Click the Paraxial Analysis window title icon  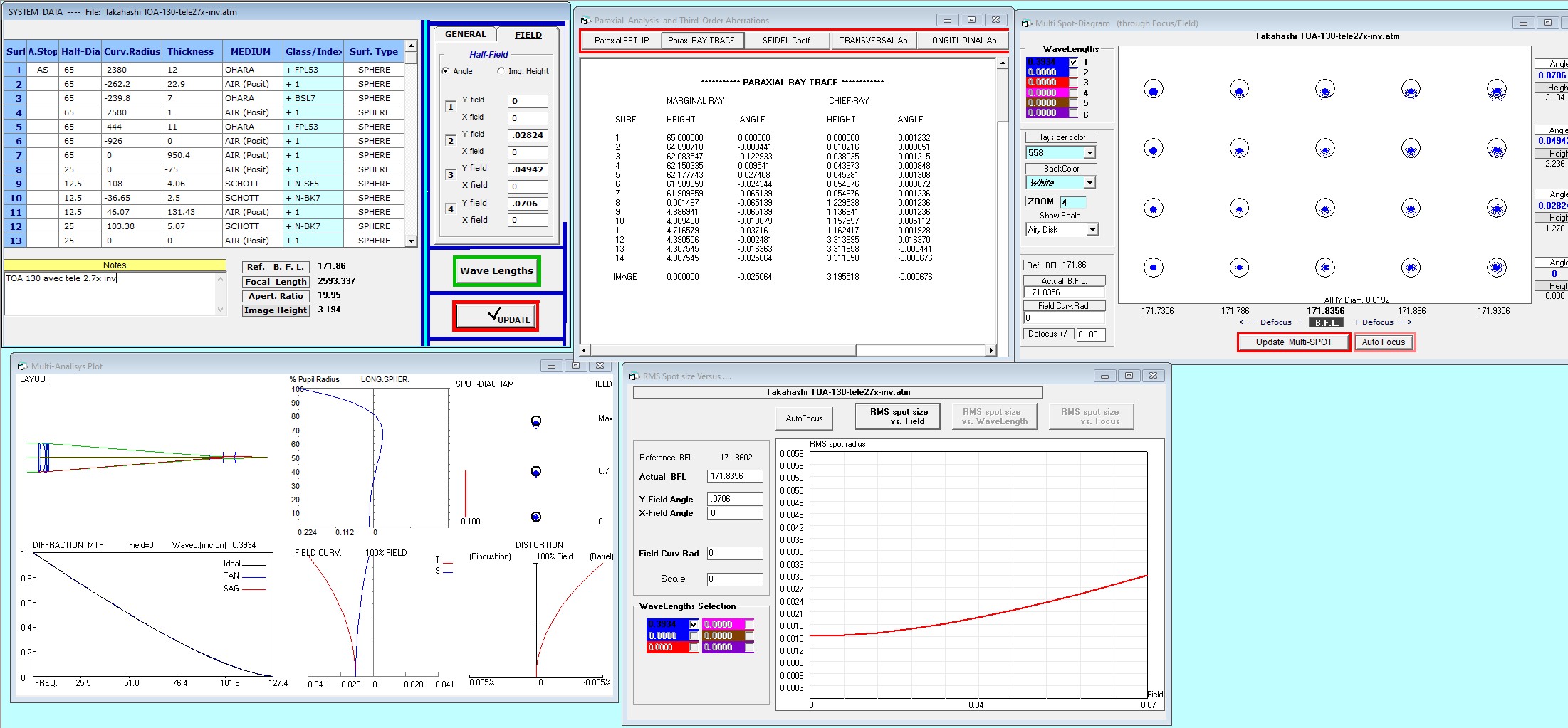(x=585, y=21)
